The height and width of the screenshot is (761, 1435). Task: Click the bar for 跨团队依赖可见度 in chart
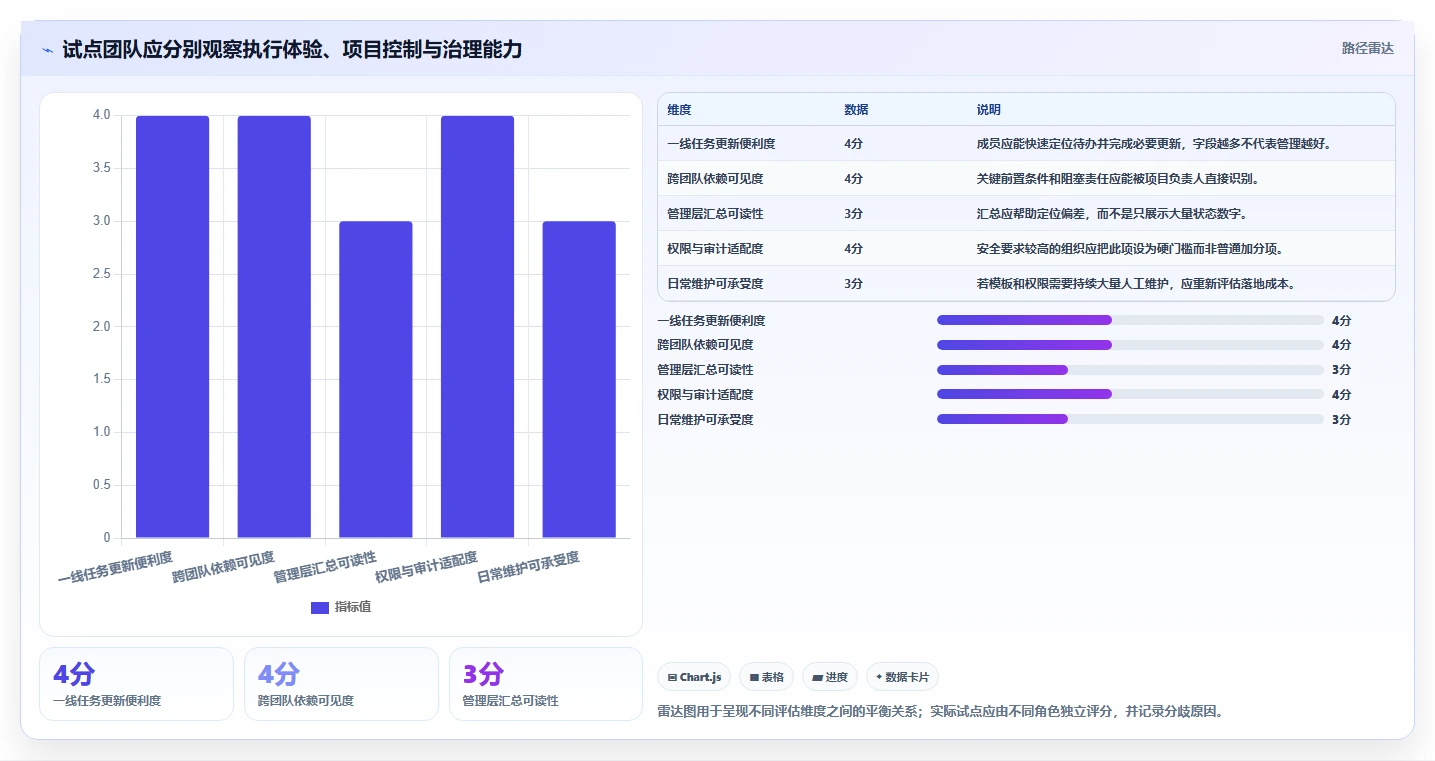[274, 327]
